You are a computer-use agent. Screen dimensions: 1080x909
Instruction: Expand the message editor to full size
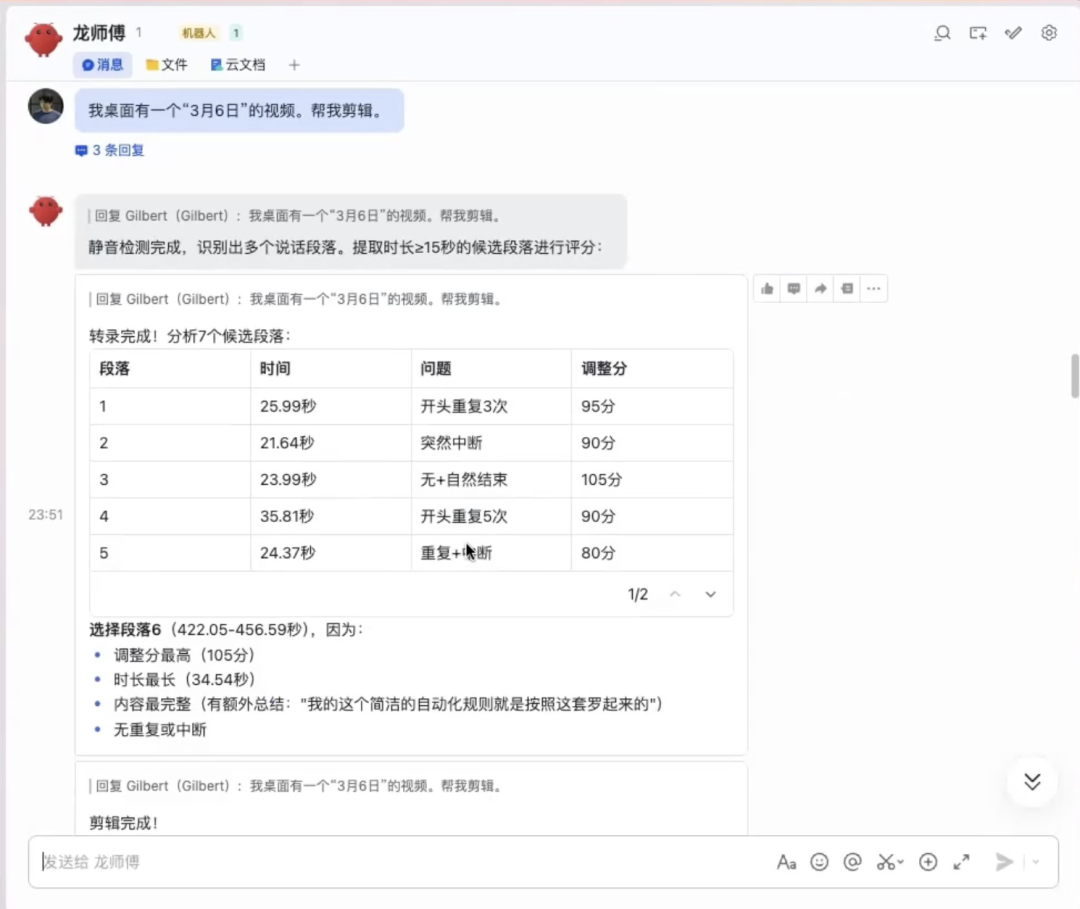(x=961, y=862)
